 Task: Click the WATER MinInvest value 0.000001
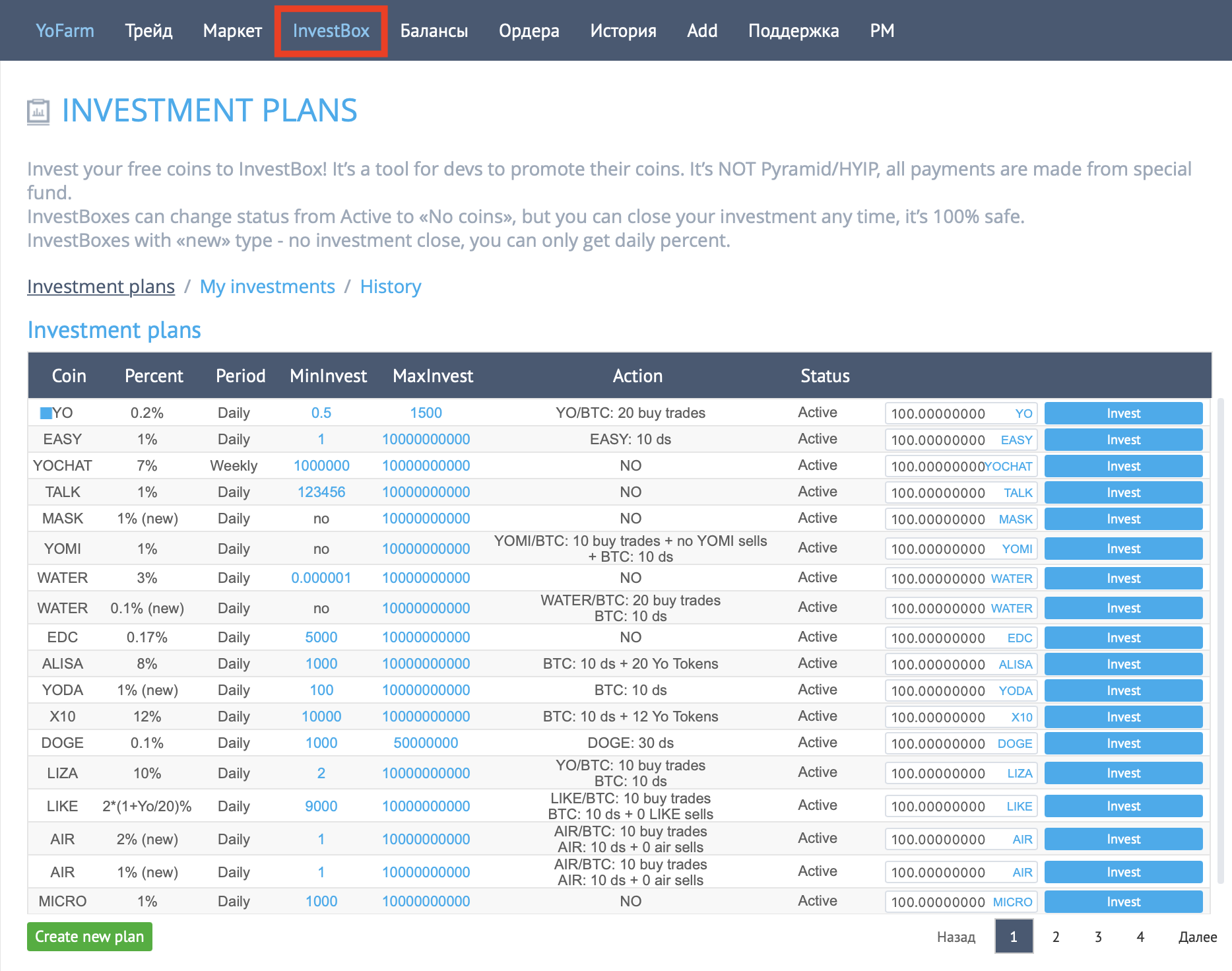click(321, 578)
